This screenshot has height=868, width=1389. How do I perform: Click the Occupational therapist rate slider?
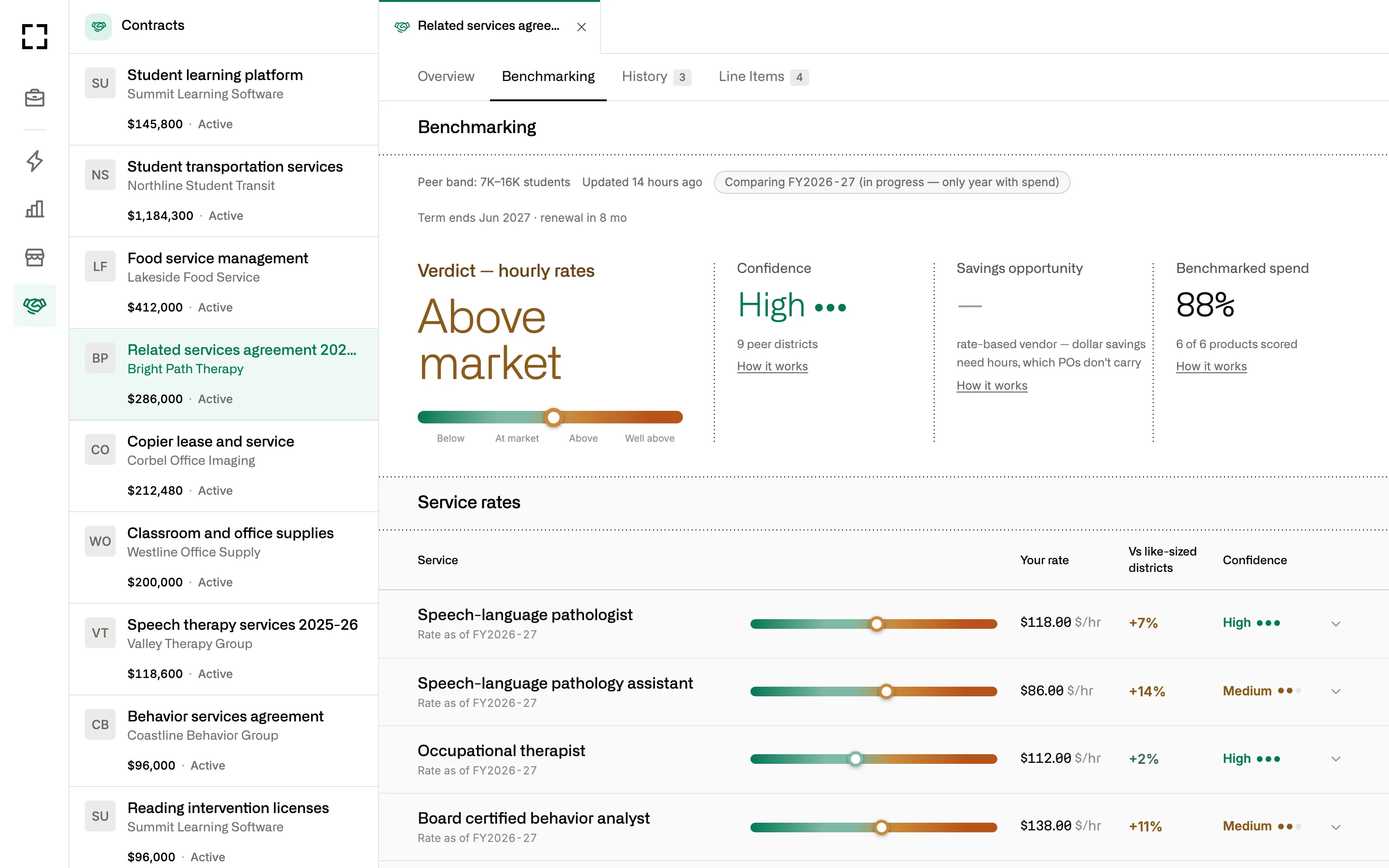[x=873, y=759]
